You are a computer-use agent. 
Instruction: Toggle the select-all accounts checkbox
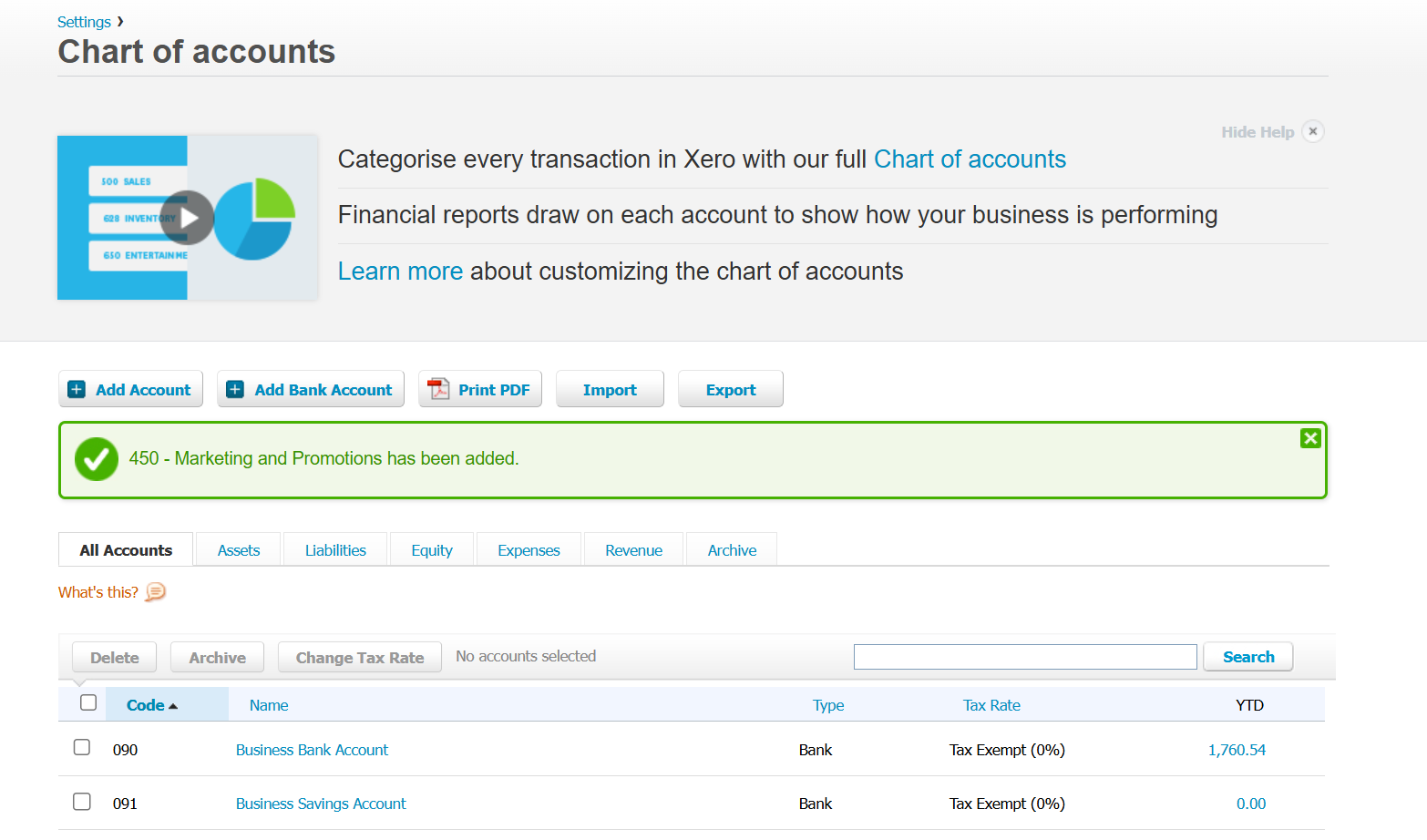88,702
